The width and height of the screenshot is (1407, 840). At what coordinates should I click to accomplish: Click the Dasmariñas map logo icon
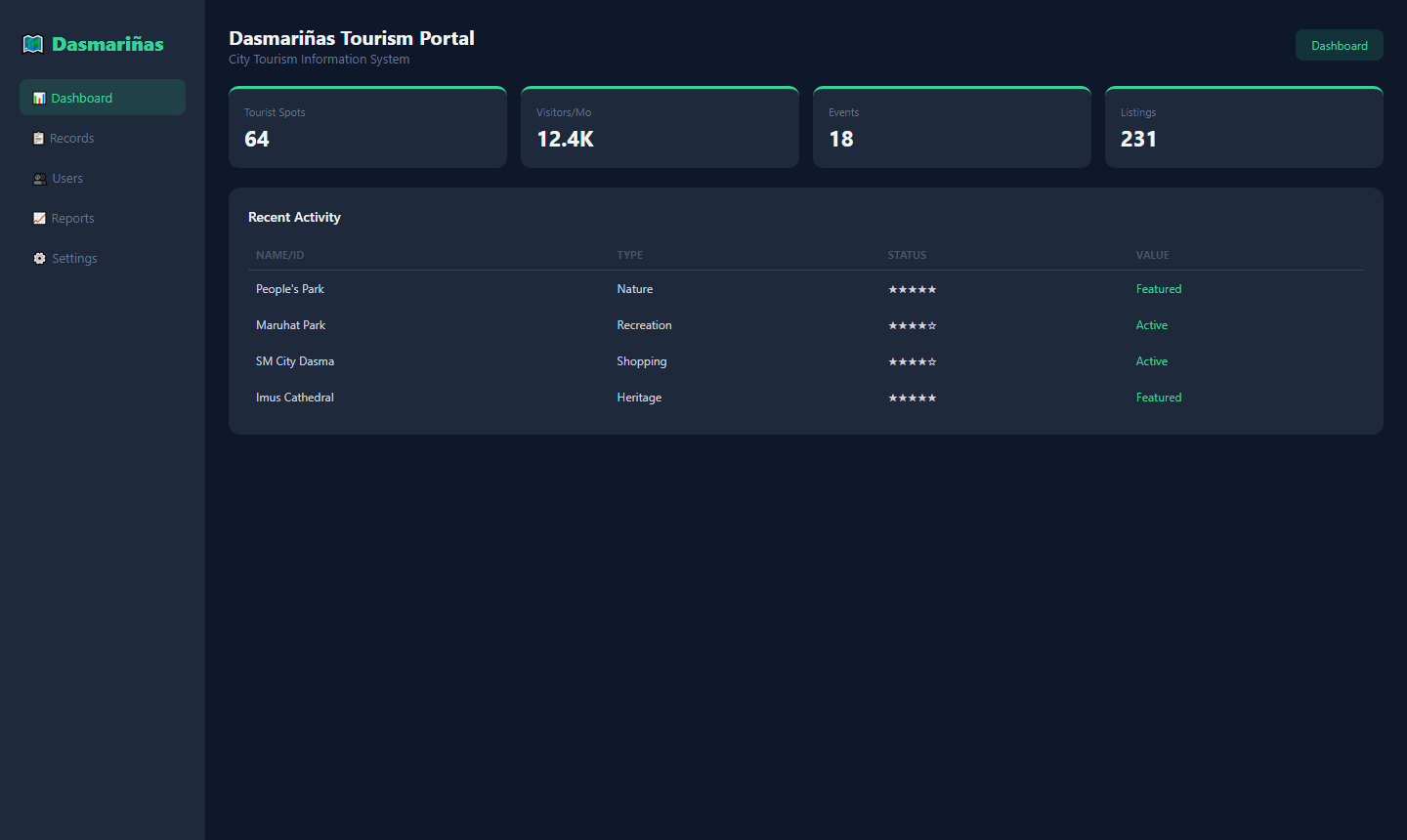(x=33, y=44)
